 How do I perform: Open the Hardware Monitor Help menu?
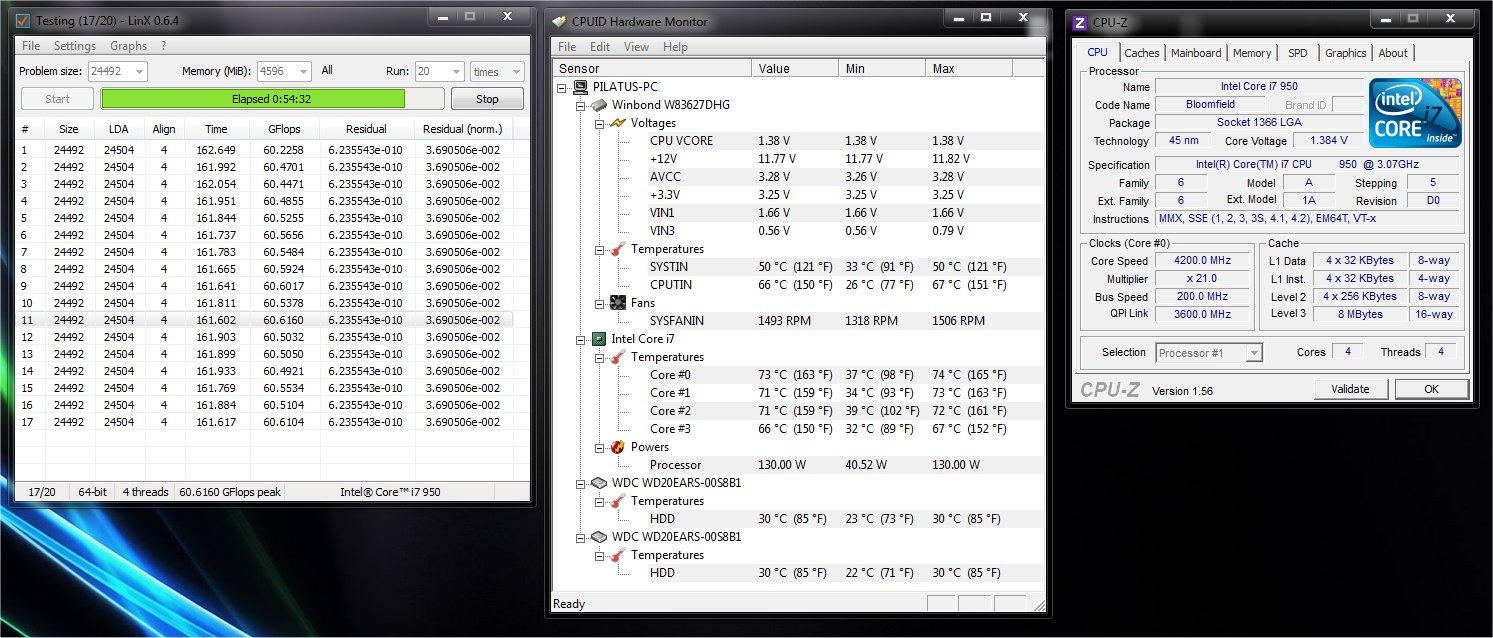(x=675, y=47)
